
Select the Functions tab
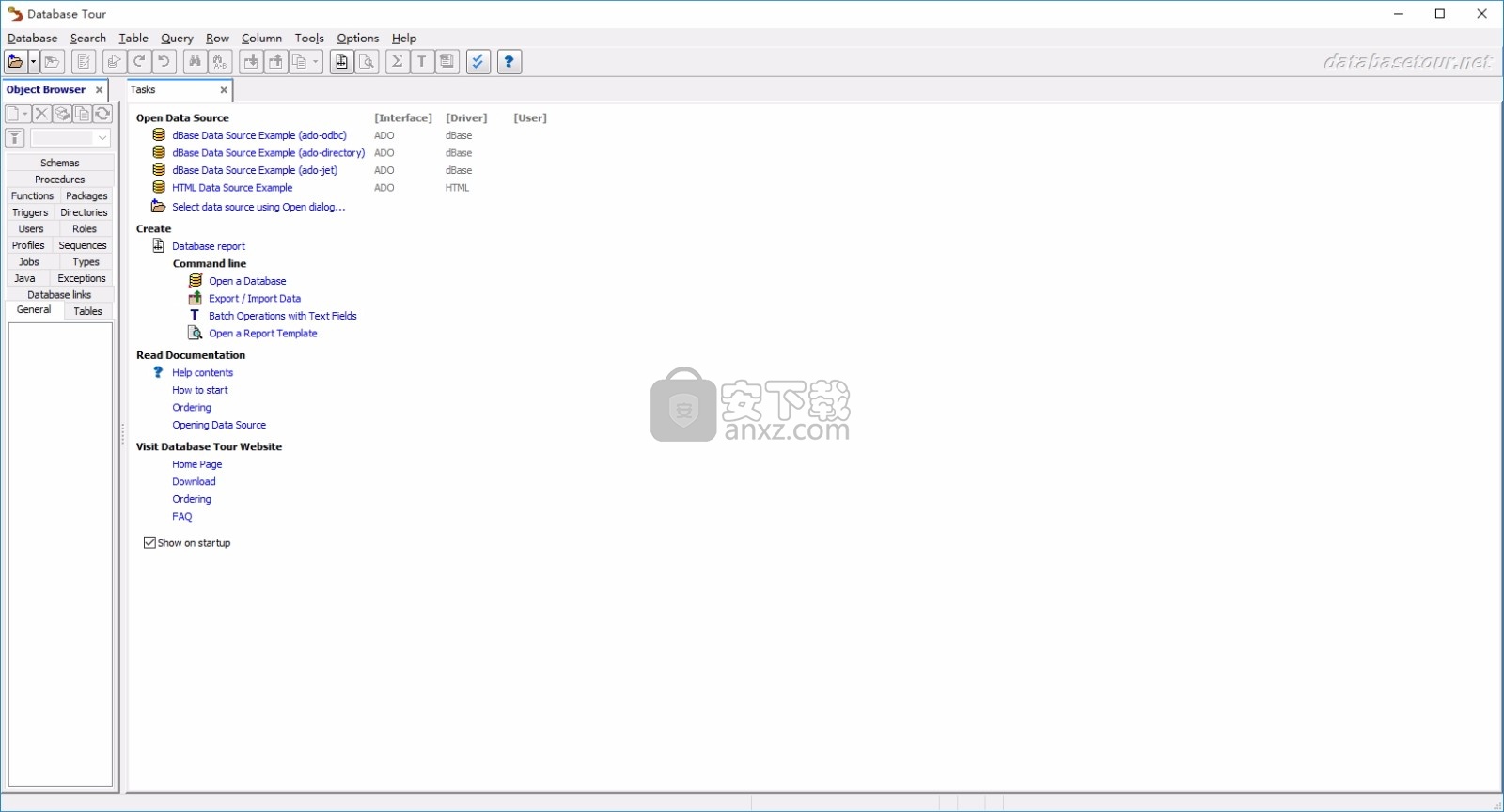click(33, 196)
